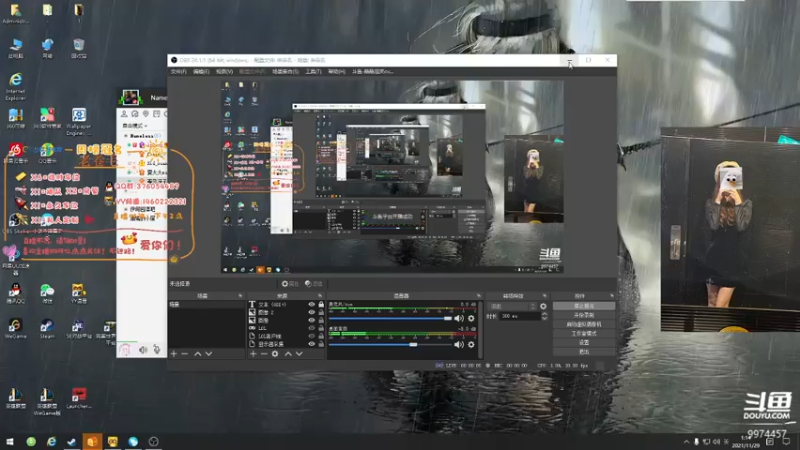
Task: Toggle visibility of the LOL source
Action: 311,328
